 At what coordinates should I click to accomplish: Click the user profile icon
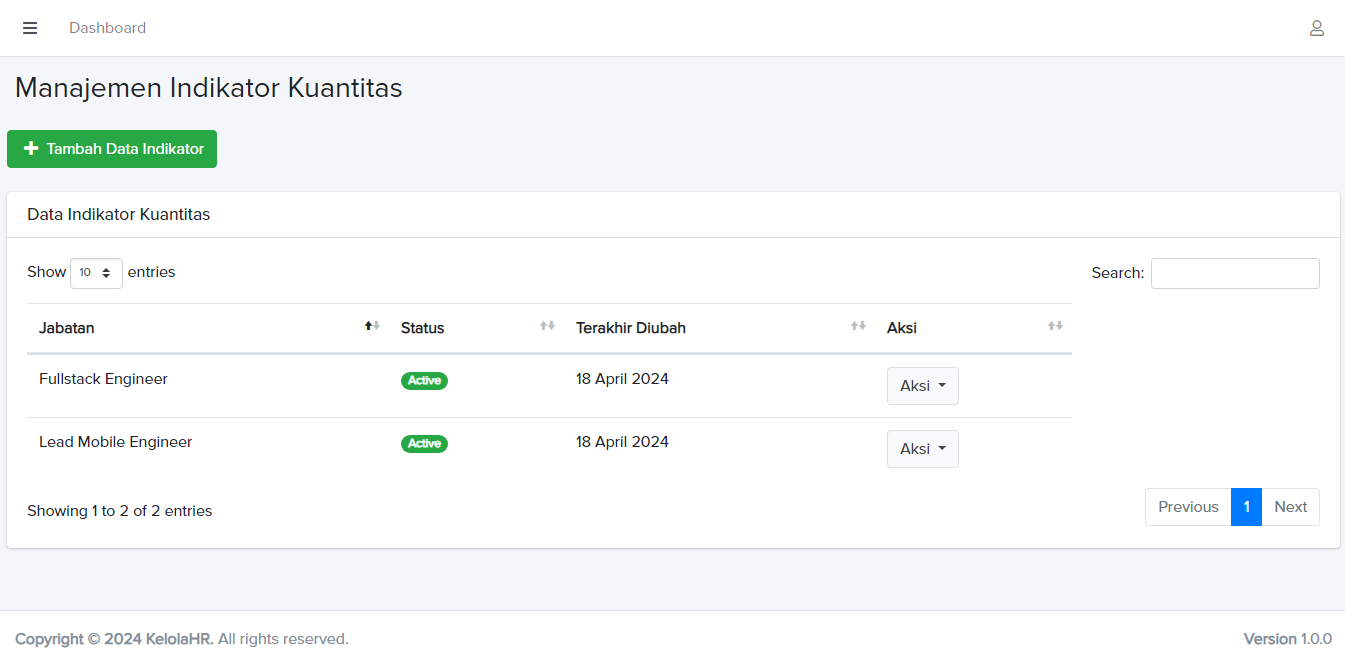(x=1317, y=28)
